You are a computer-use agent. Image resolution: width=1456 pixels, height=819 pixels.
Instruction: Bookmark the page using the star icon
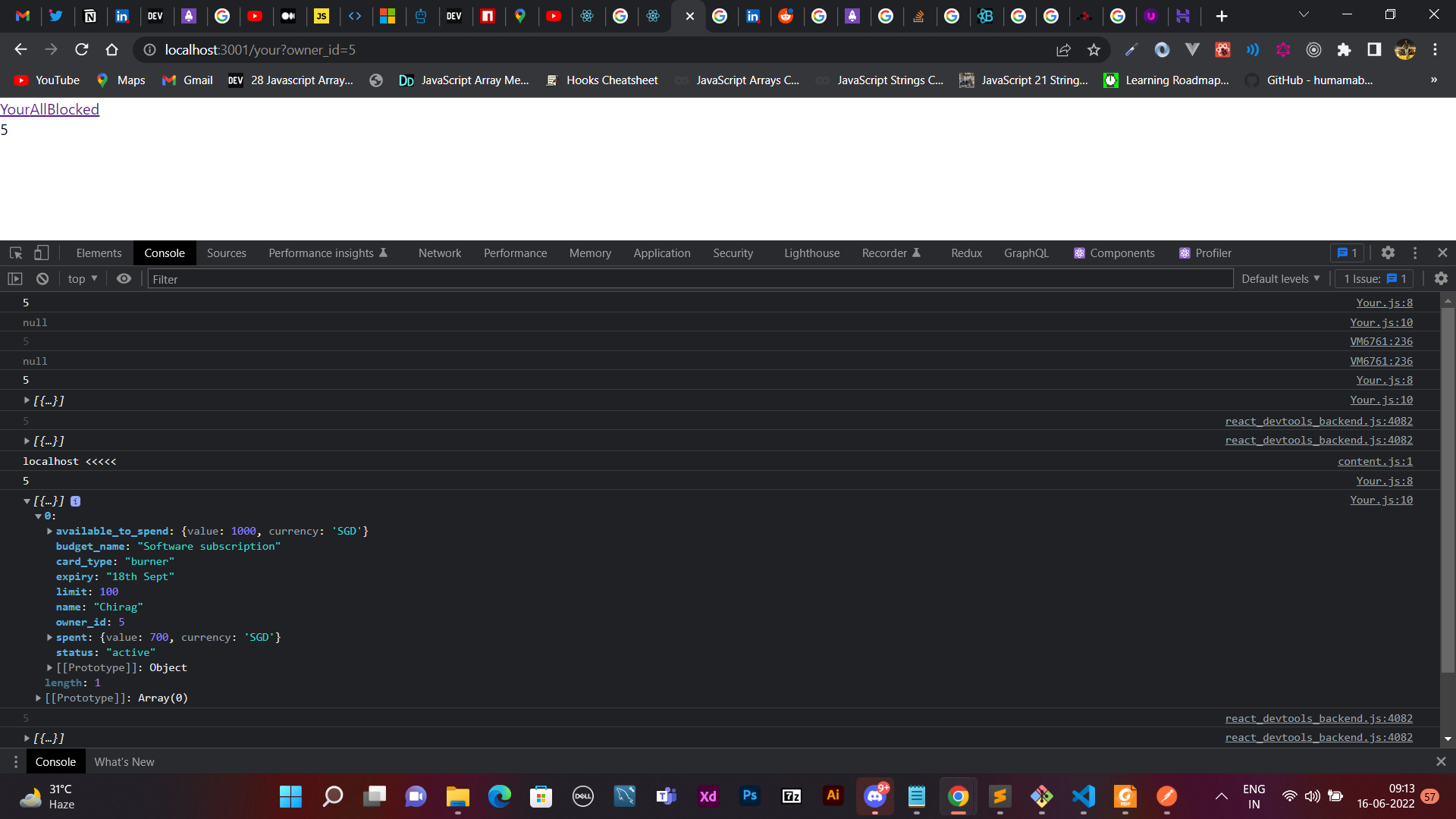(x=1094, y=49)
